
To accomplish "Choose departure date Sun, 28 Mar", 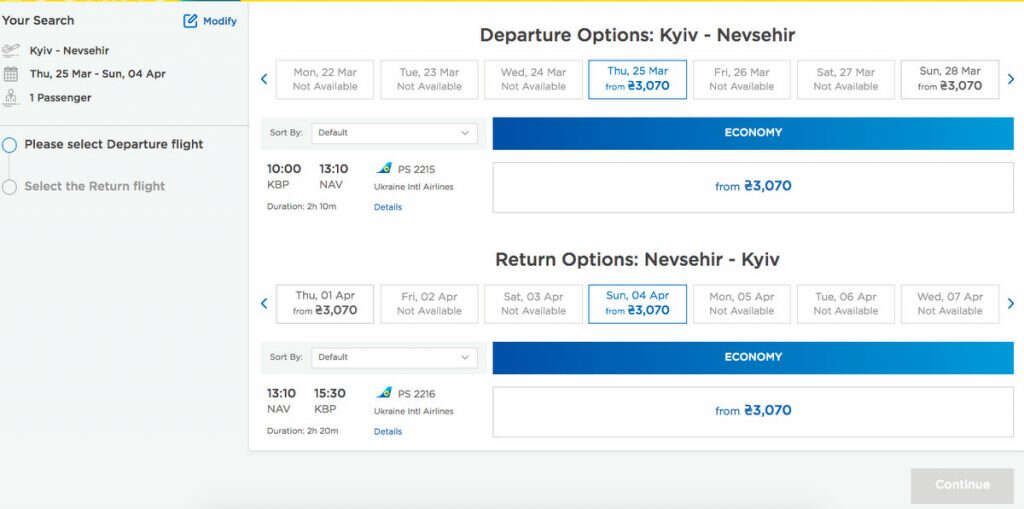I will pos(950,79).
